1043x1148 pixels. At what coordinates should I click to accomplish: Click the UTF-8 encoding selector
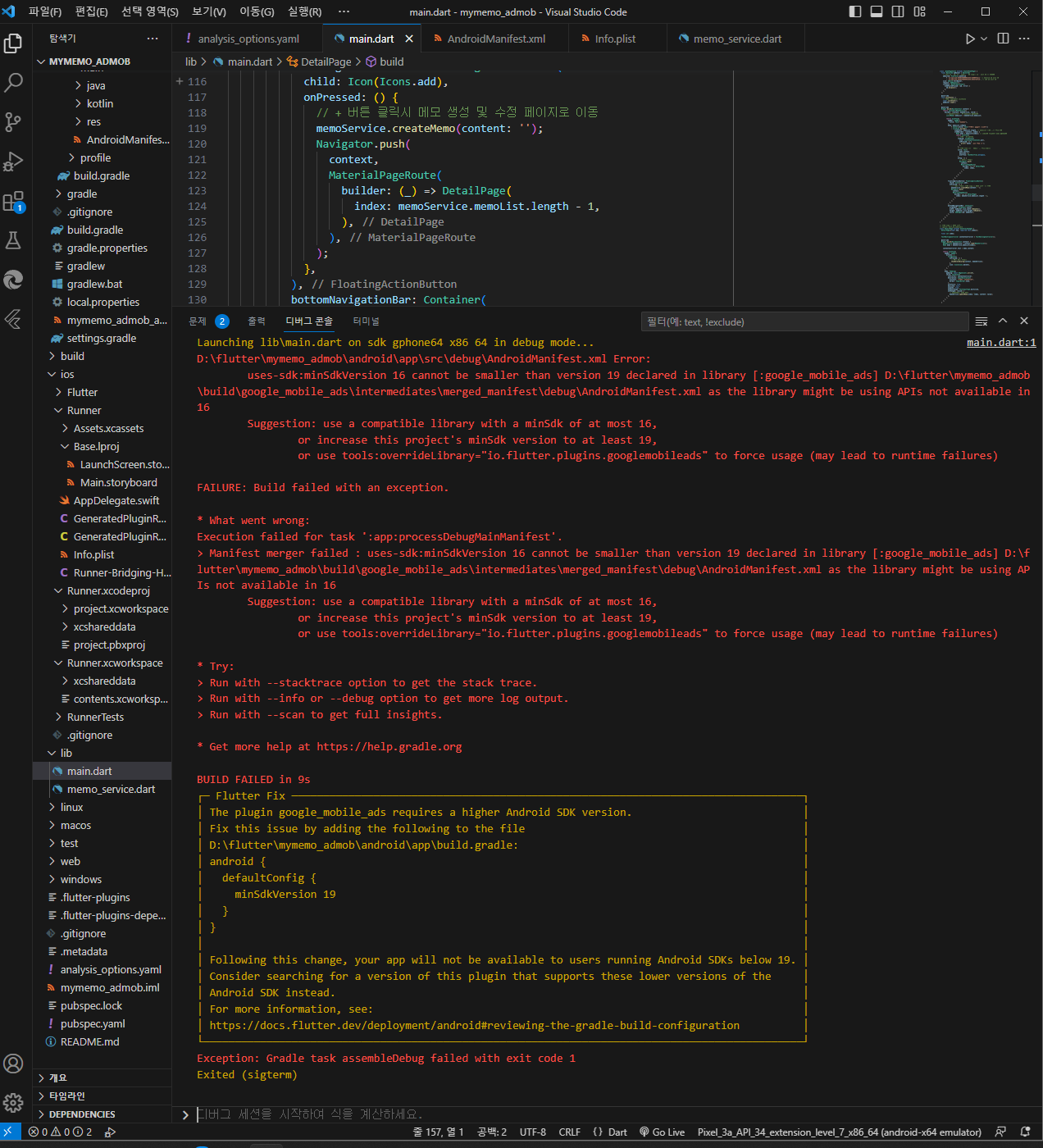533,1132
